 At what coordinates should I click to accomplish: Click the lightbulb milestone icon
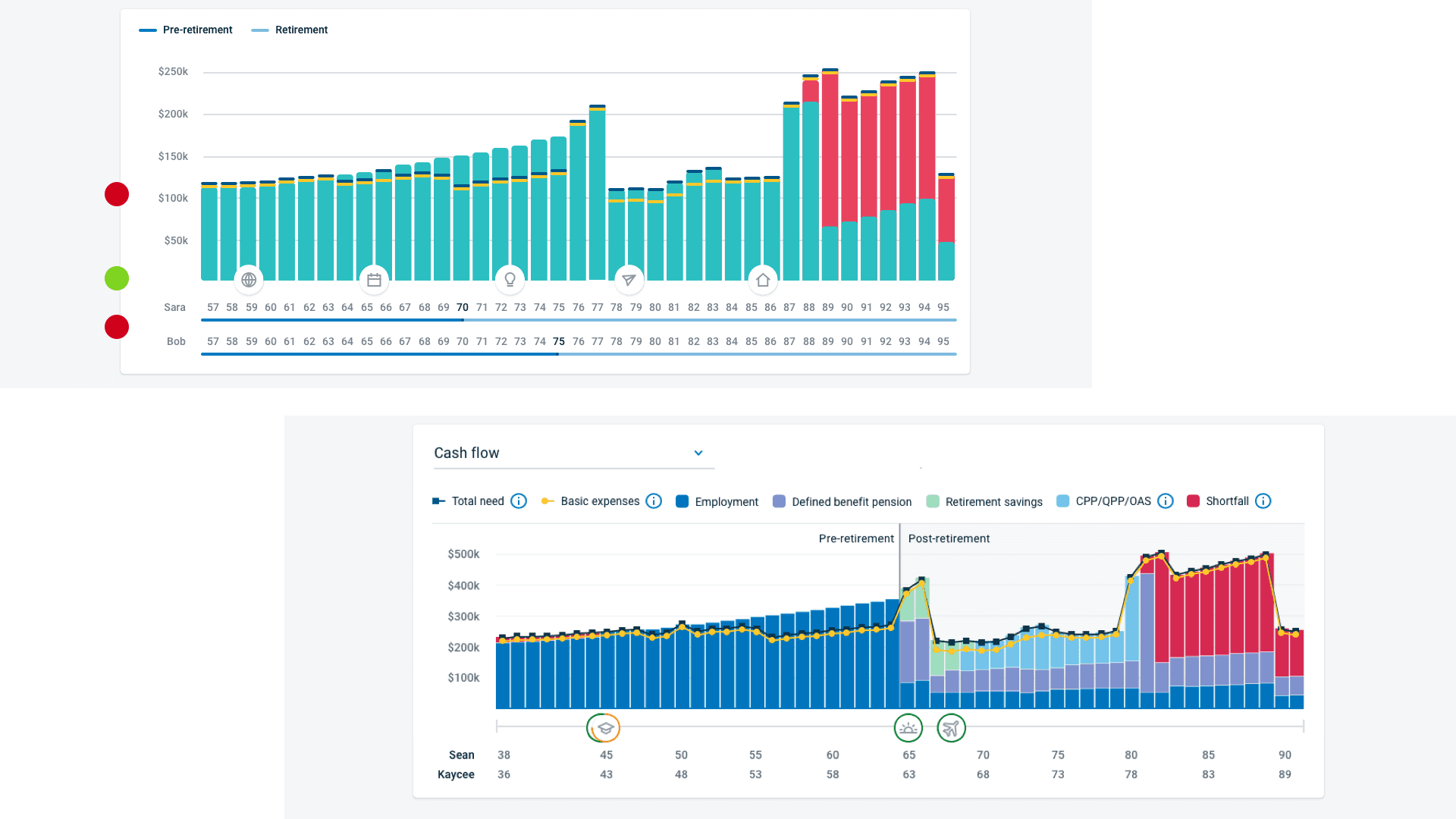coord(510,280)
